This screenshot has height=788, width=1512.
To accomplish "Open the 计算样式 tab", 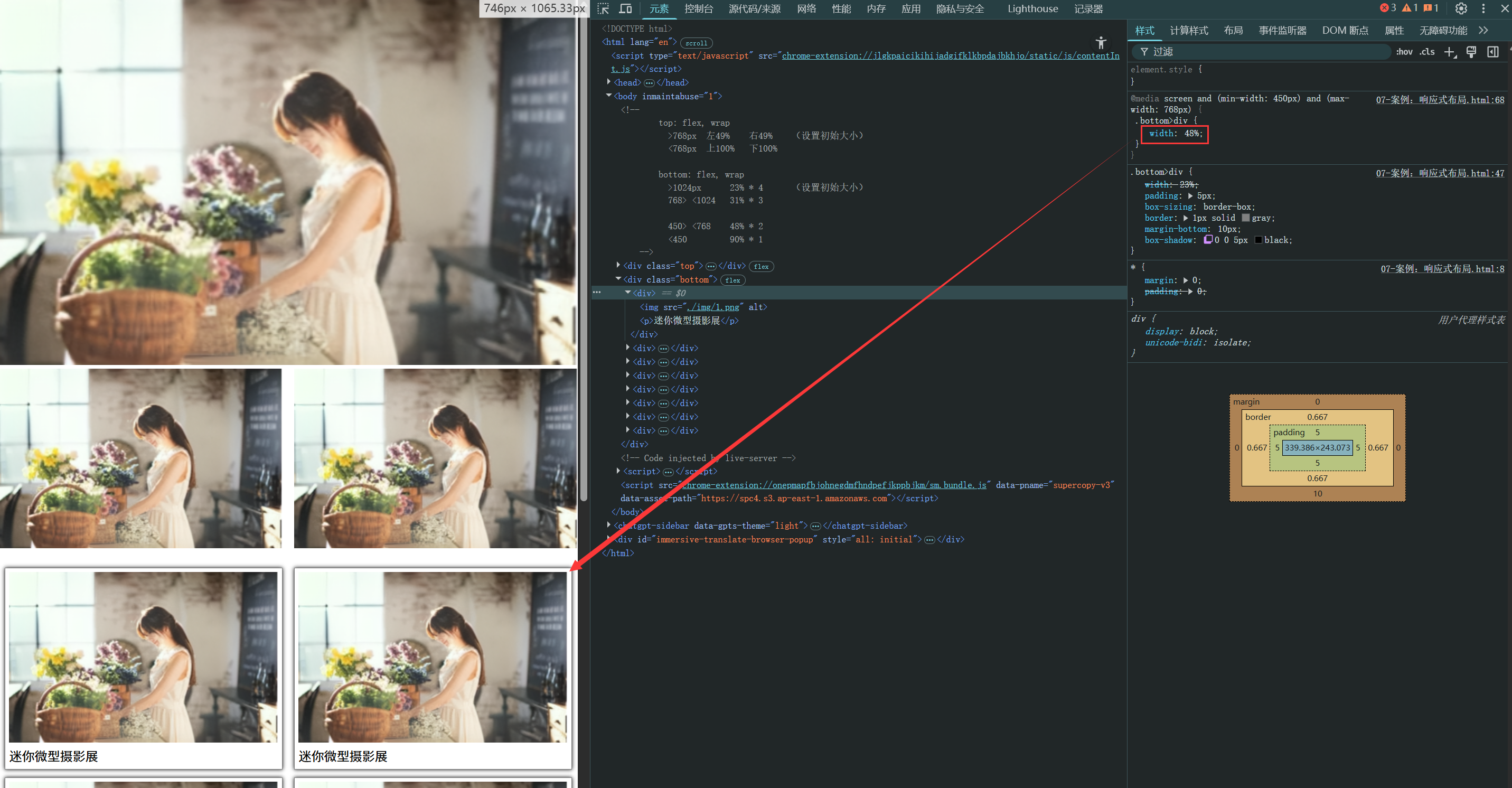I will pos(1189,31).
